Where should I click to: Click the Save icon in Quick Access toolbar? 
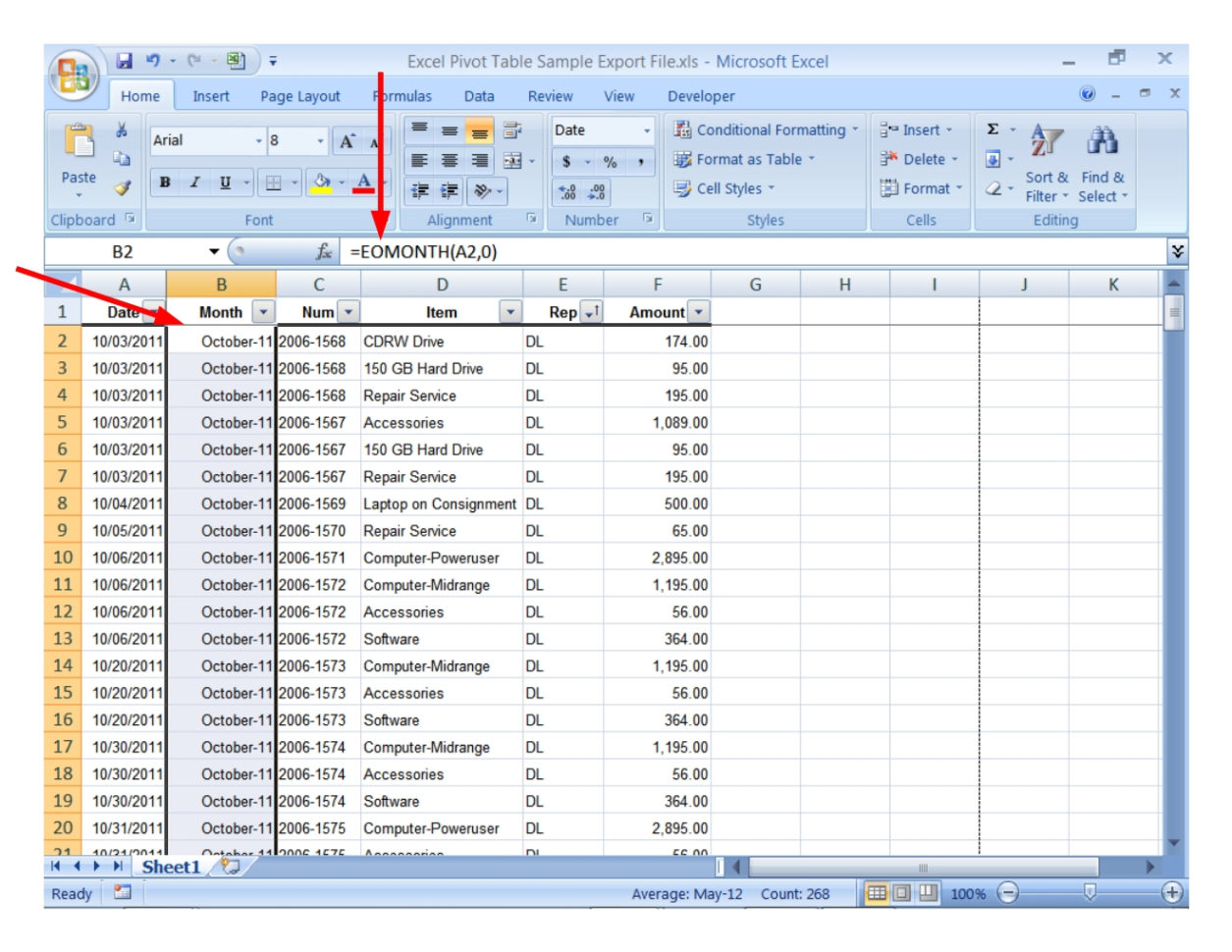tap(125, 61)
